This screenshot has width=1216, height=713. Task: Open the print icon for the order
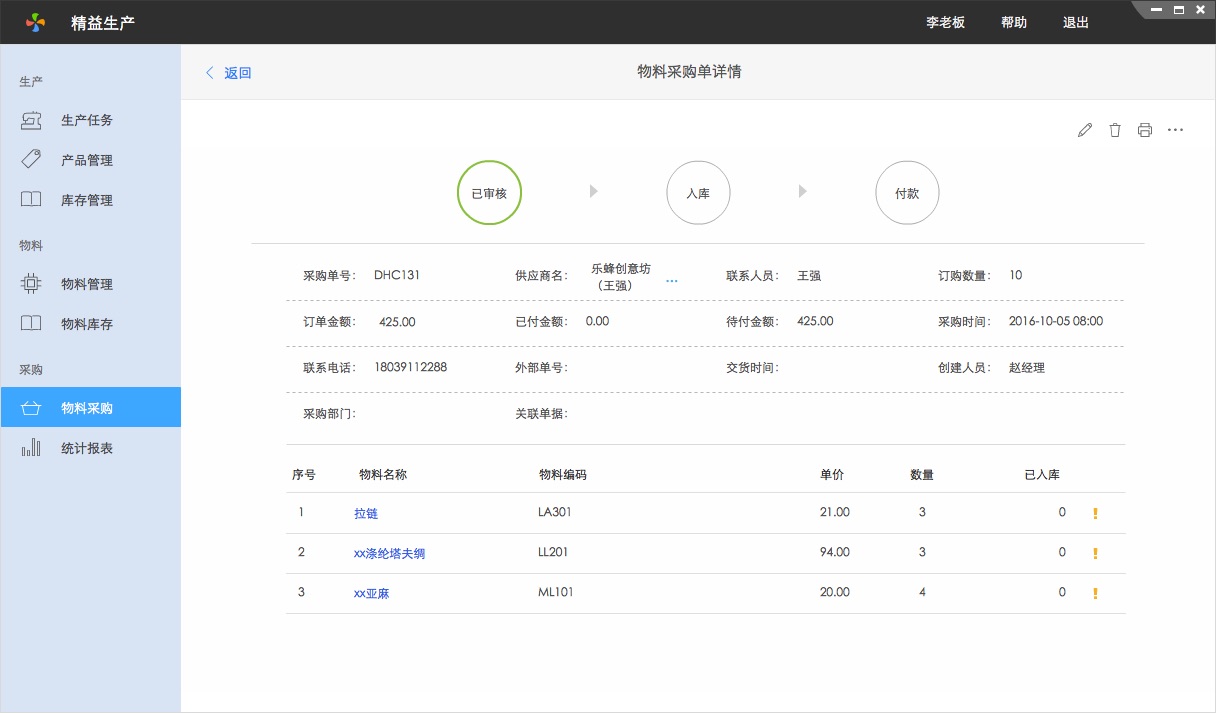[x=1145, y=129]
